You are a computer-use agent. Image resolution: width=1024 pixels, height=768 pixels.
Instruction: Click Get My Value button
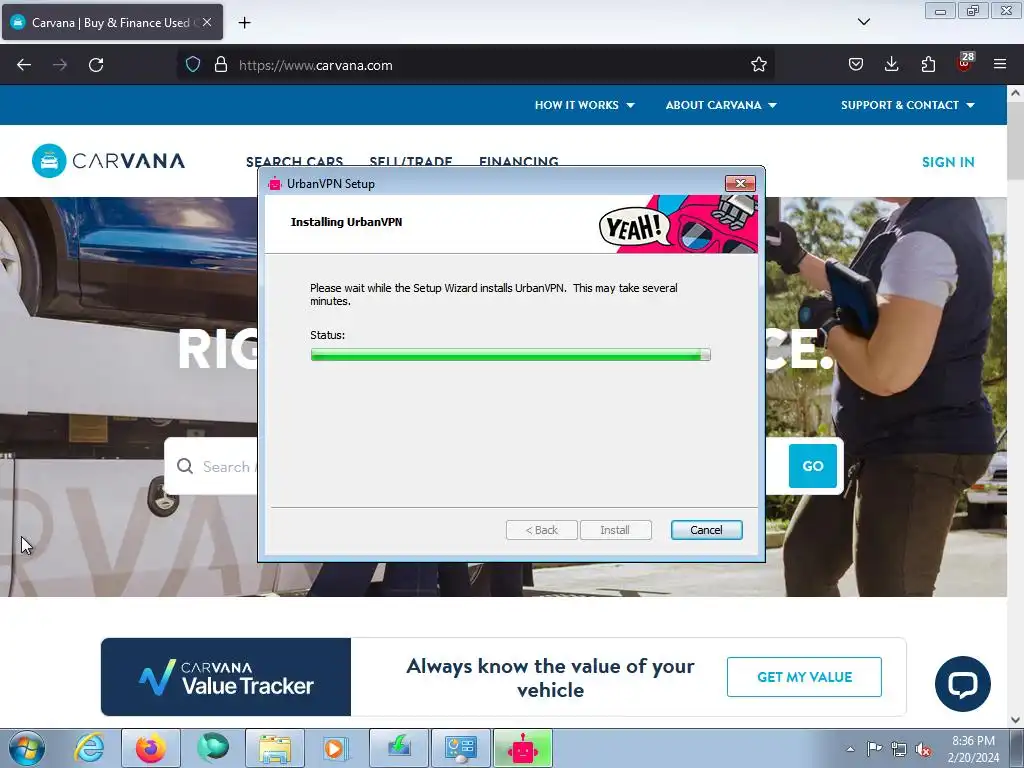pos(804,677)
